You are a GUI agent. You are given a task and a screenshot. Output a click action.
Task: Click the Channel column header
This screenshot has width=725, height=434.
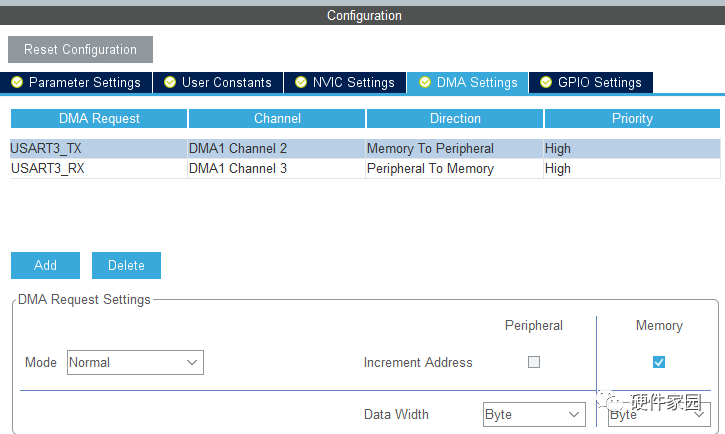pyautogui.click(x=277, y=118)
